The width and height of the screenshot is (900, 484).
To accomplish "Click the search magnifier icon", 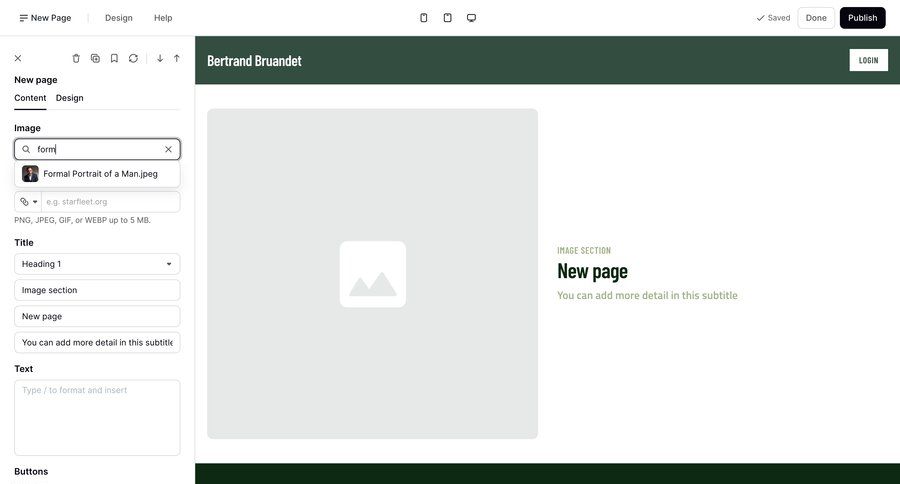I will 26,149.
